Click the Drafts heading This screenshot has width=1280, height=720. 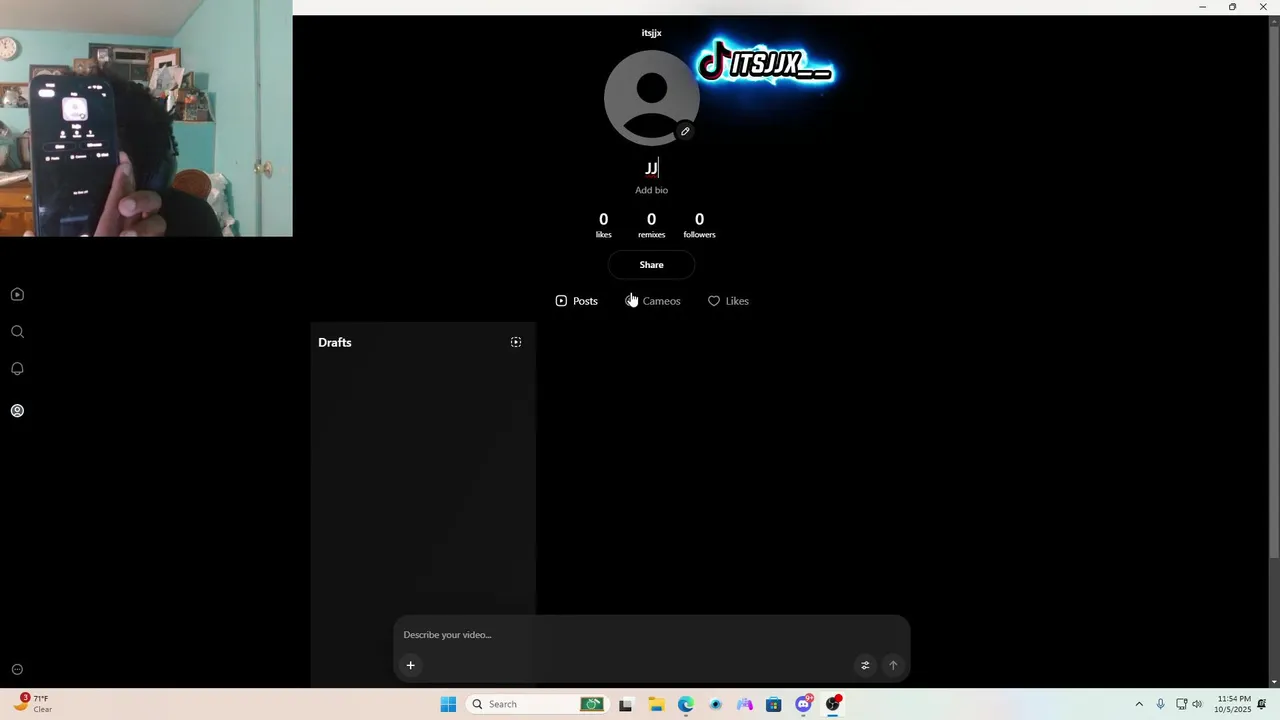click(335, 342)
